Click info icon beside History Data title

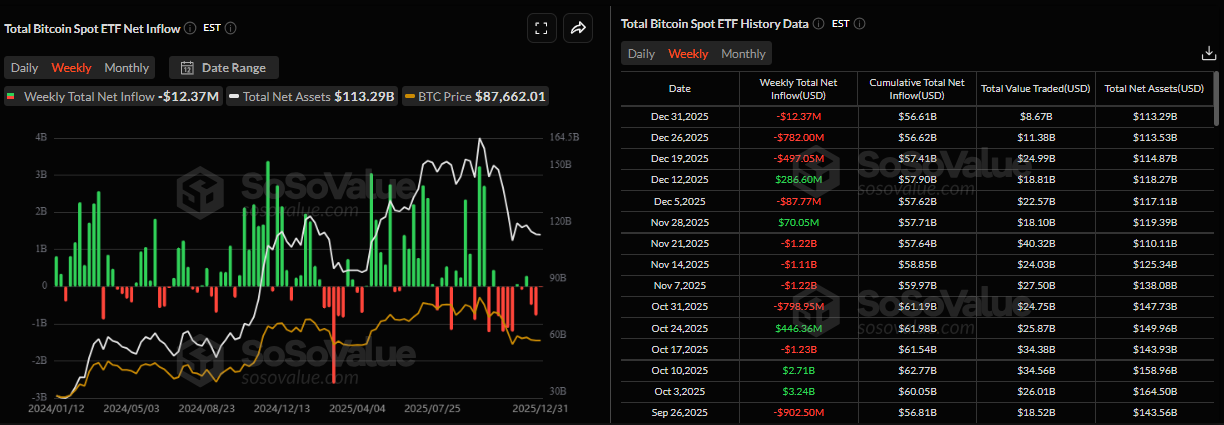click(818, 23)
